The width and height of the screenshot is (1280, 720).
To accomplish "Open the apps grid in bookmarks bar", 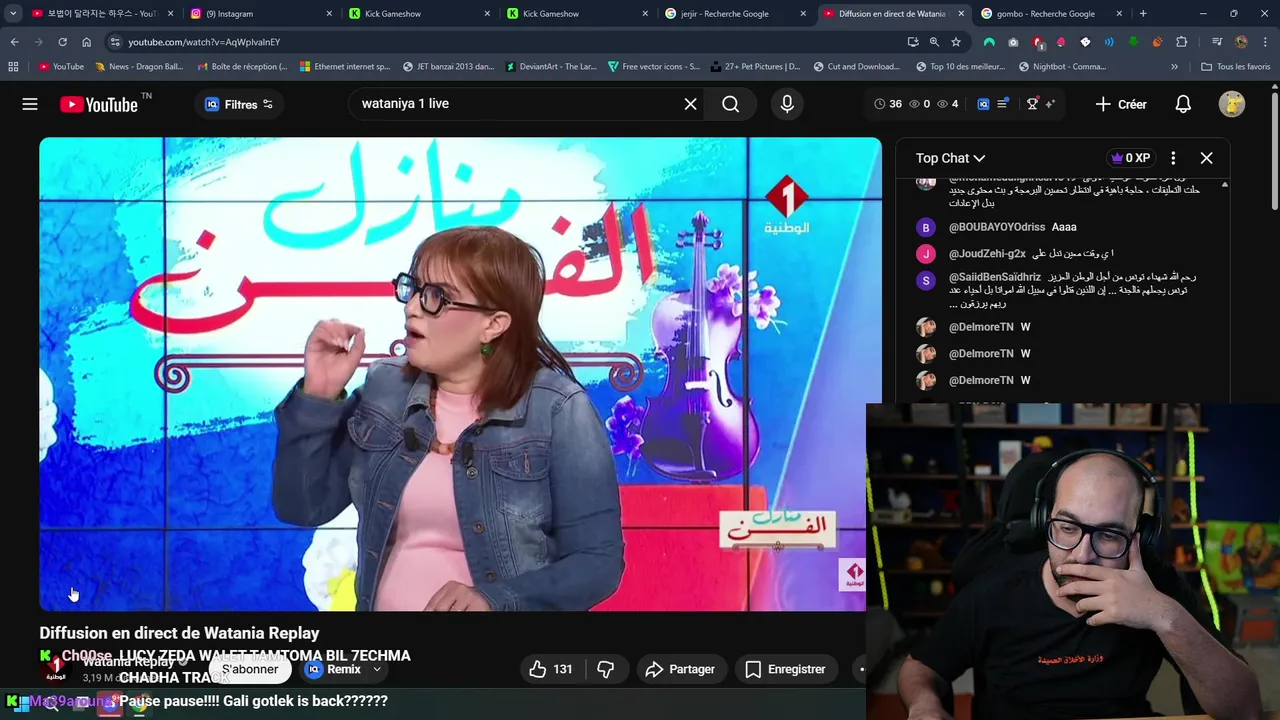I will tap(13, 67).
